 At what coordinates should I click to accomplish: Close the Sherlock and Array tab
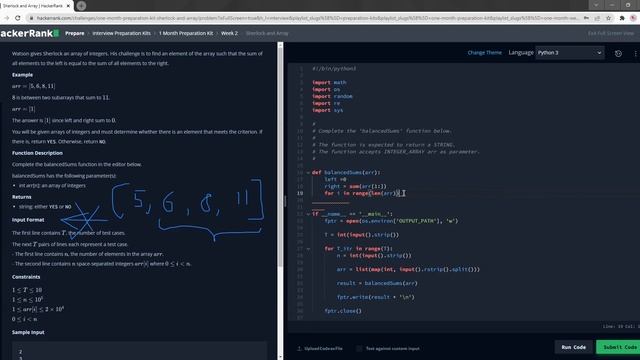pyautogui.click(x=68, y=6)
